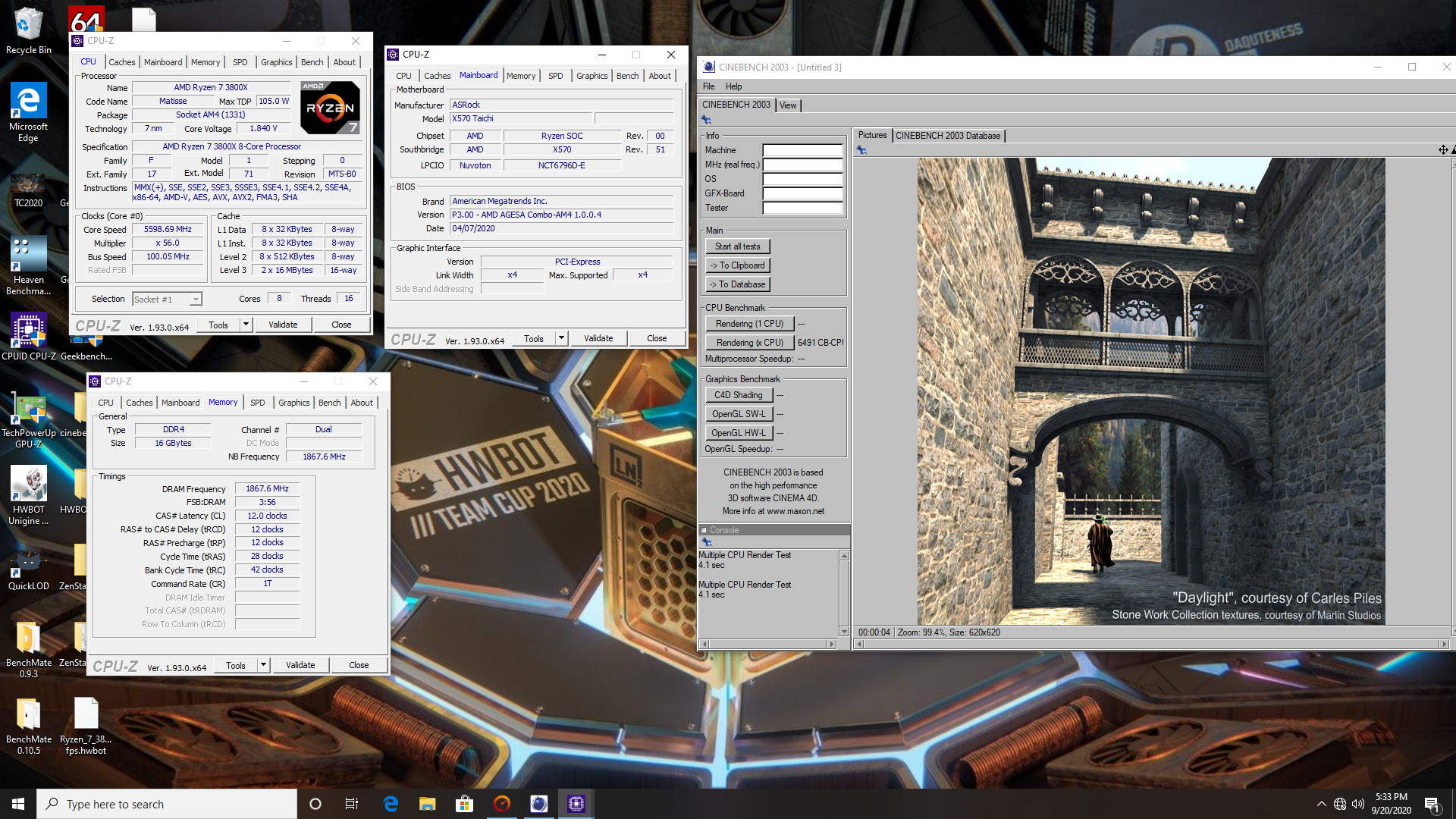Image resolution: width=1456 pixels, height=819 pixels.
Task: Open CINEBENCH Help menu
Action: tap(733, 86)
